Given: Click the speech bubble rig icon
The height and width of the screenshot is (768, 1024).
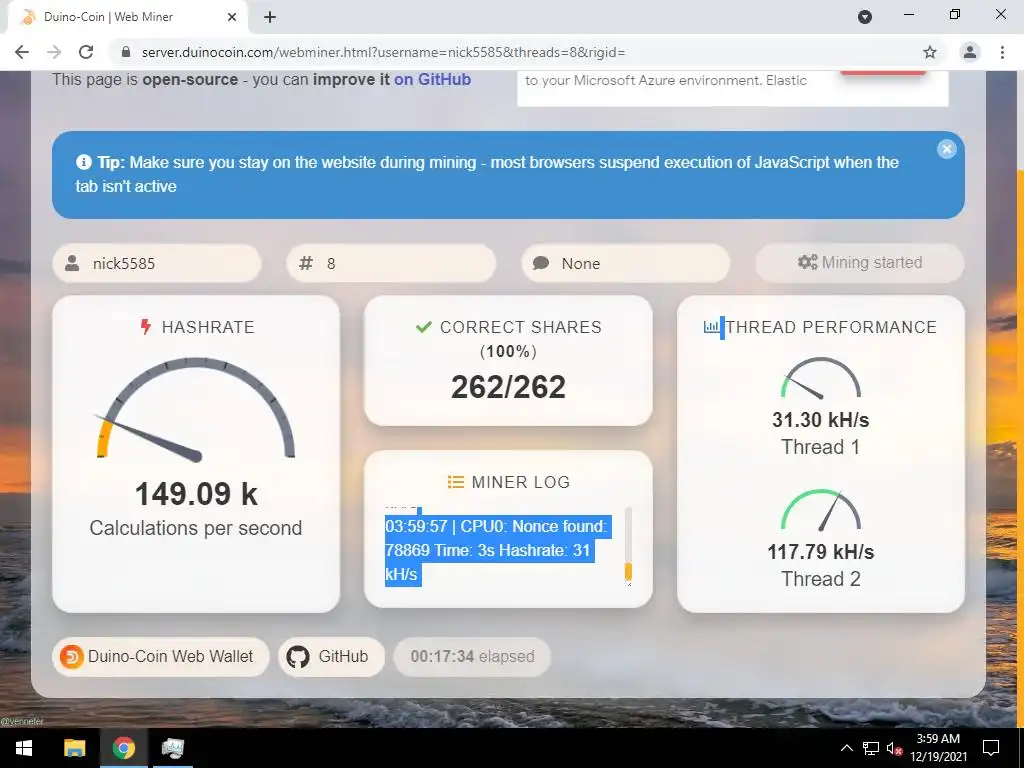Looking at the screenshot, I should [x=541, y=263].
